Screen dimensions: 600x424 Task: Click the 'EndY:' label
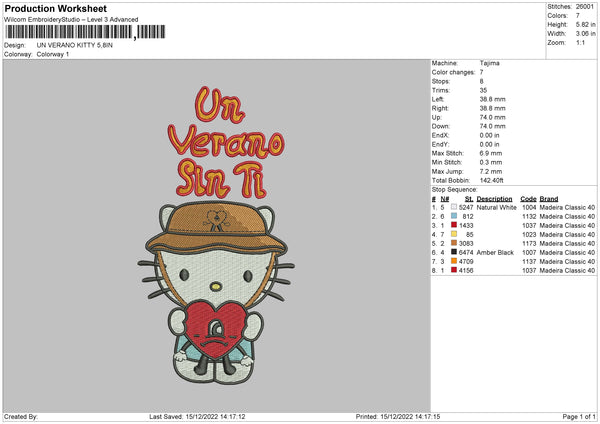[x=440, y=144]
